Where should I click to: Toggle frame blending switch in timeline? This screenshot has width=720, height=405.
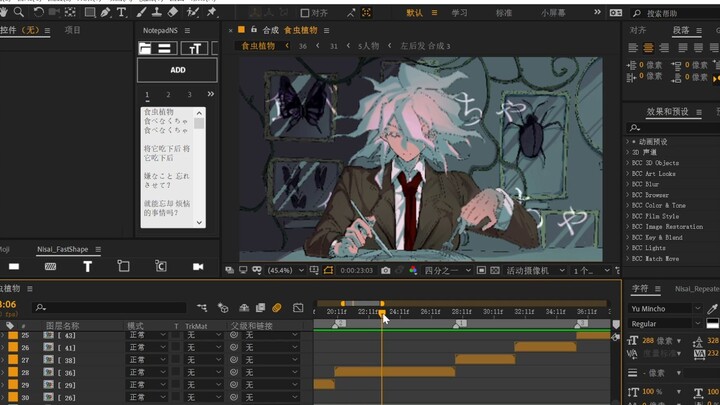pyautogui.click(x=260, y=308)
